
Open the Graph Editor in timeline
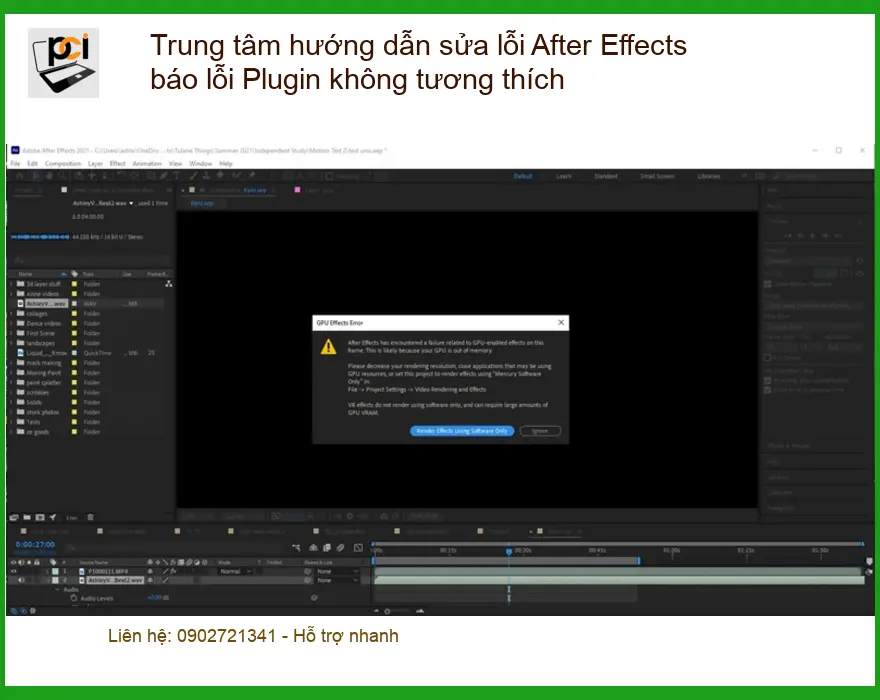pyautogui.click(x=359, y=548)
